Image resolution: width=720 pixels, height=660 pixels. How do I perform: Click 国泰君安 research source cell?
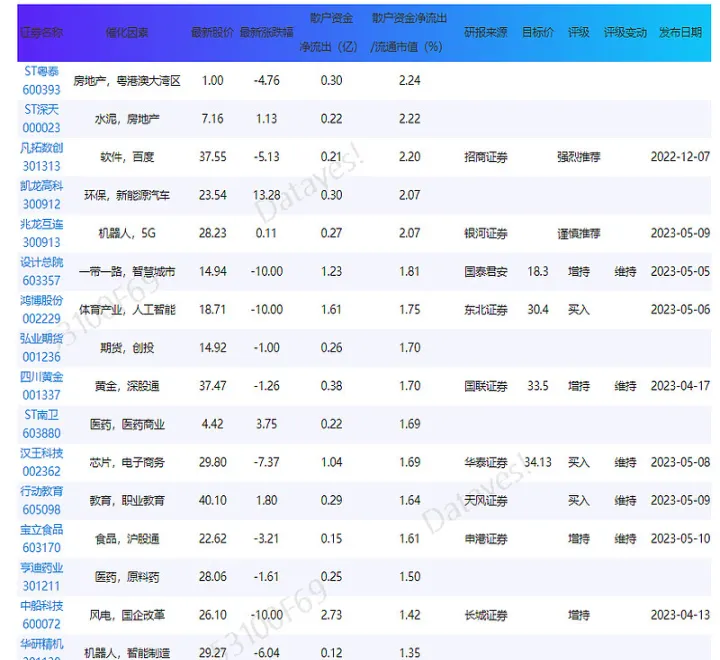pos(486,271)
